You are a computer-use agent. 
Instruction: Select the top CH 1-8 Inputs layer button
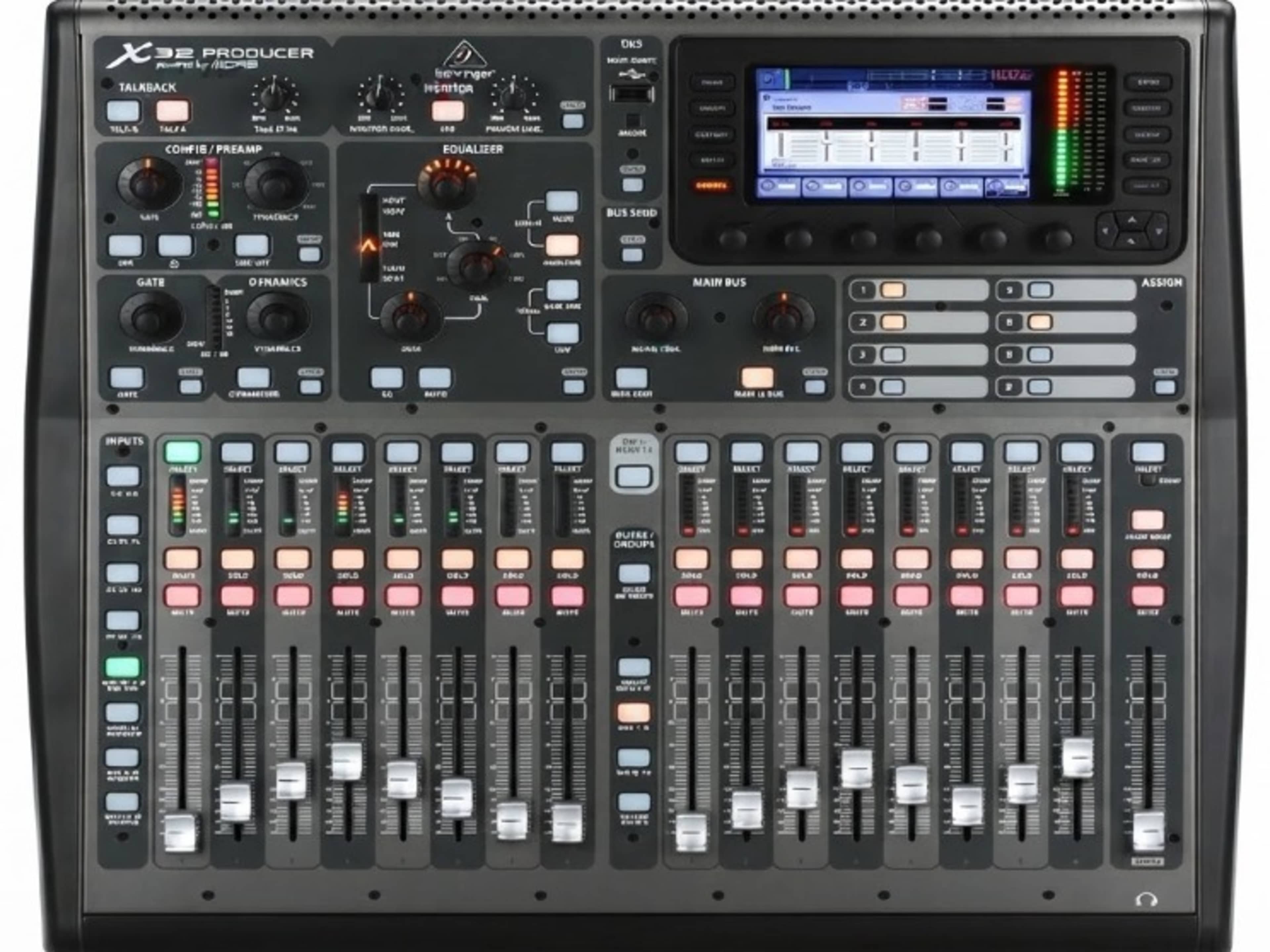coord(123,476)
